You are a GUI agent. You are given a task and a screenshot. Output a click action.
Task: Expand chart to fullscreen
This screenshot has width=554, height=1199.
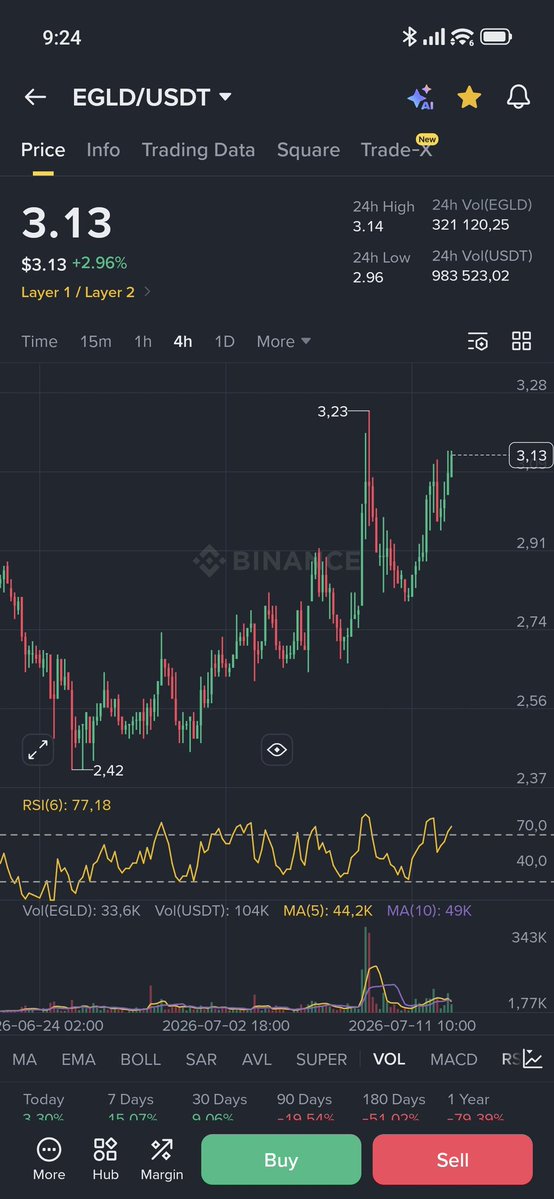(37, 750)
